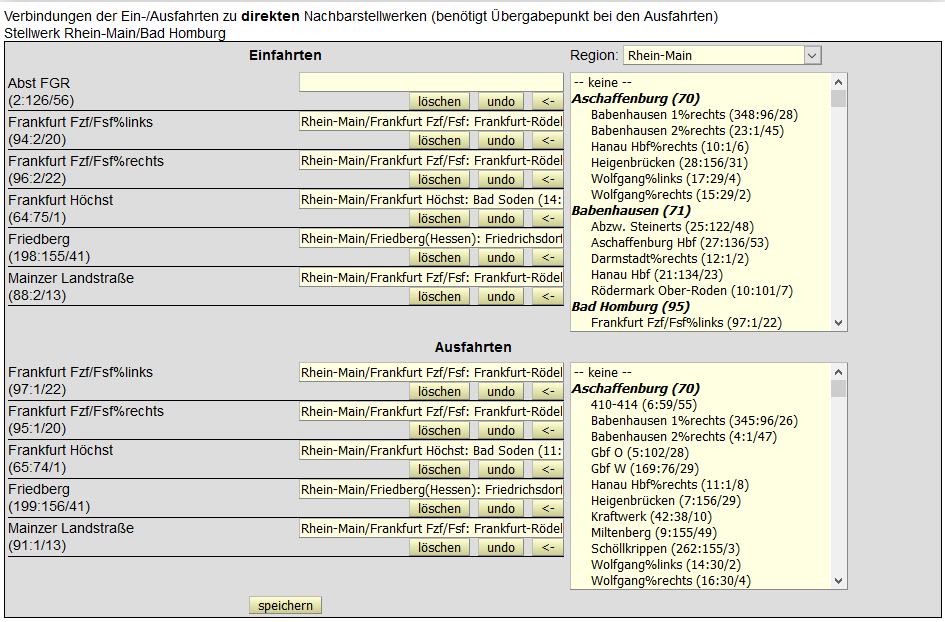Open the Region dropdown
The width and height of the screenshot is (945, 622).
pos(721,55)
